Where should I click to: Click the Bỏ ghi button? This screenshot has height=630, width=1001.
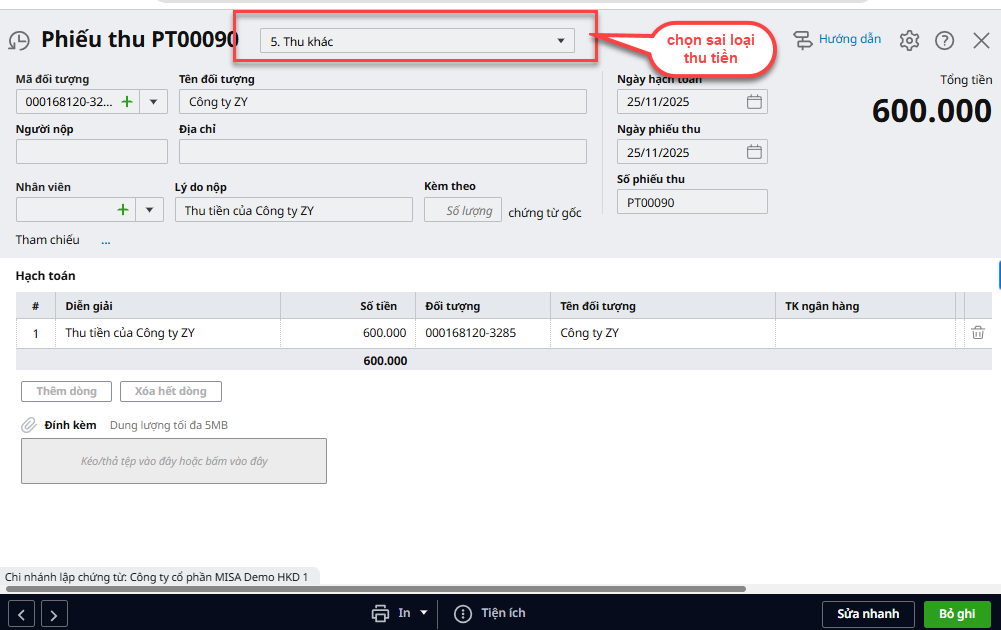957,614
